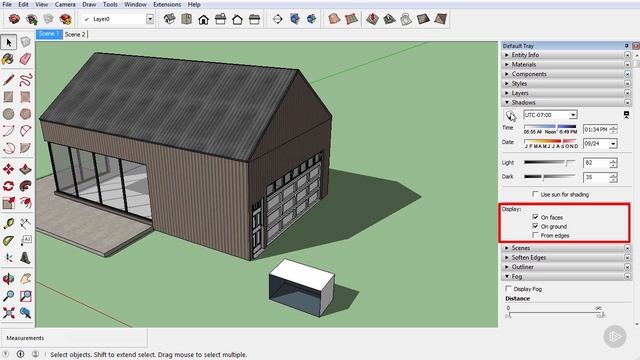
Task: Uncheck On ground display option
Action: coord(535,226)
